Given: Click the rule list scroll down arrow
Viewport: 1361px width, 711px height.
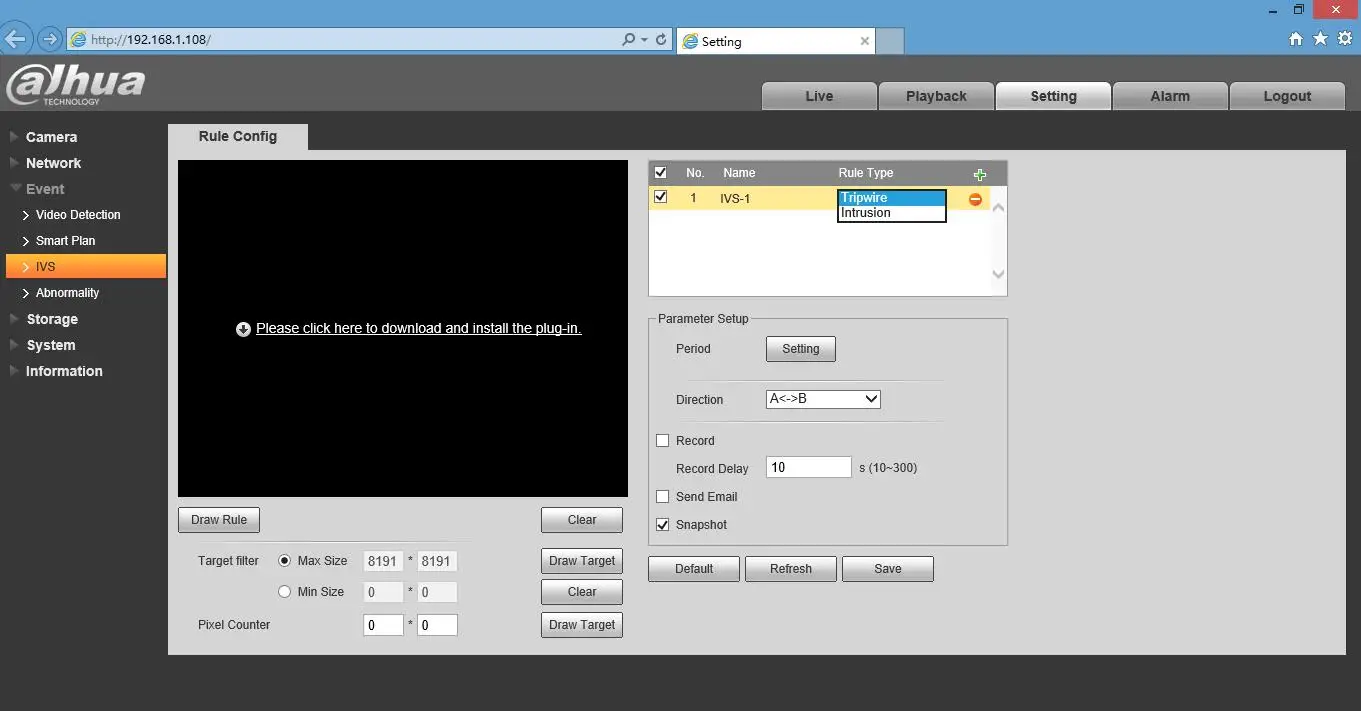Looking at the screenshot, I should pyautogui.click(x=998, y=274).
